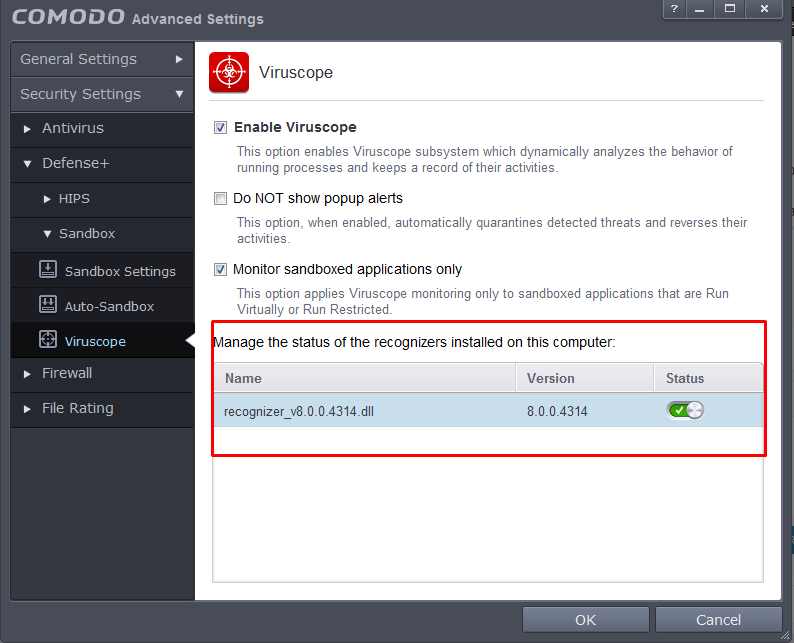Uncheck Monitor sandboxed applications only
Viewport: 794px width, 643px height.
pyautogui.click(x=220, y=269)
